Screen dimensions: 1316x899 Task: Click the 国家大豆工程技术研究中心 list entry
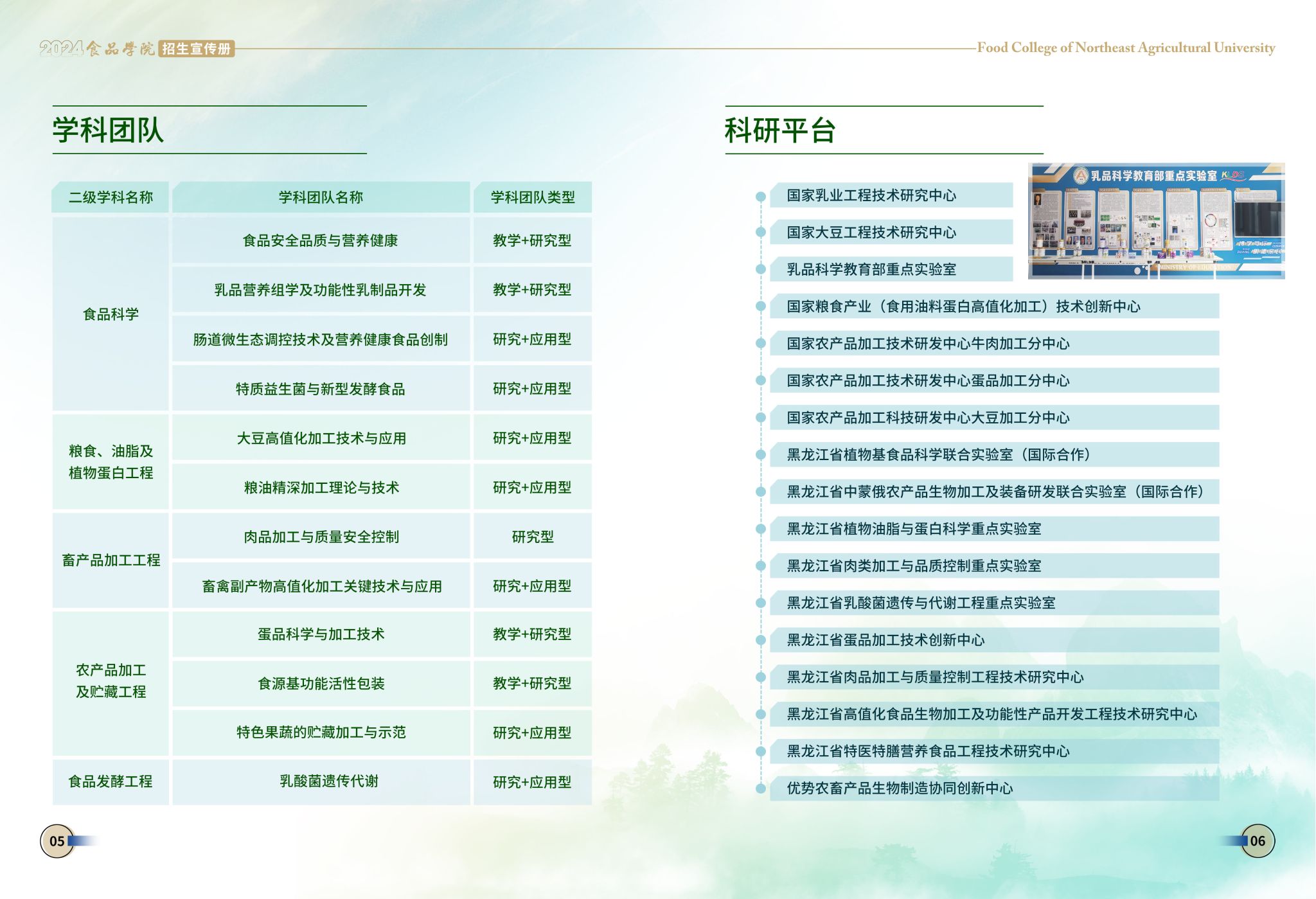pos(871,233)
